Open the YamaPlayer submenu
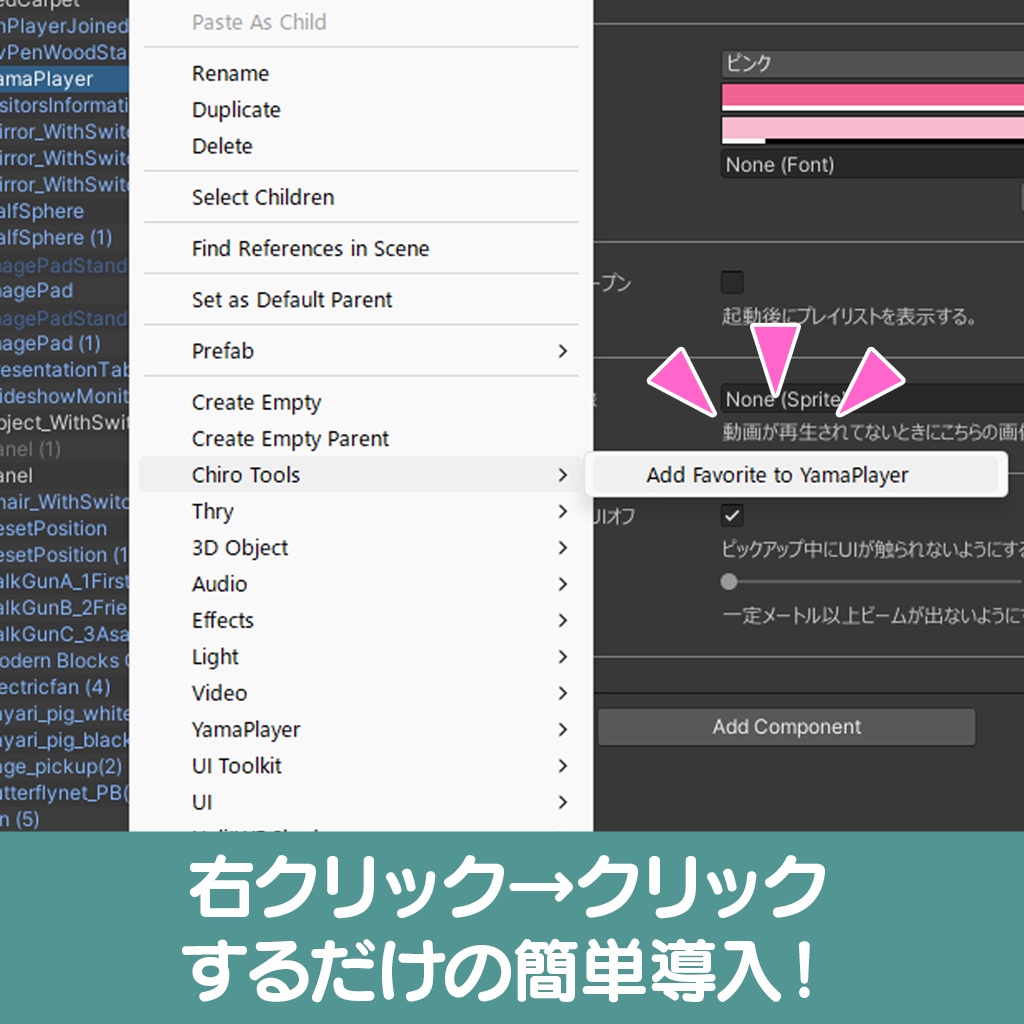Image resolution: width=1024 pixels, height=1024 pixels. point(360,729)
